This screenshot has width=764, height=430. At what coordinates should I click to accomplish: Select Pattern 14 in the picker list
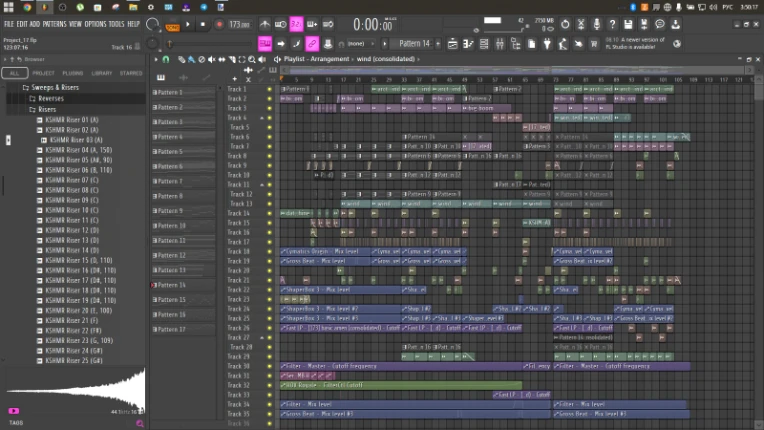pyautogui.click(x=183, y=285)
